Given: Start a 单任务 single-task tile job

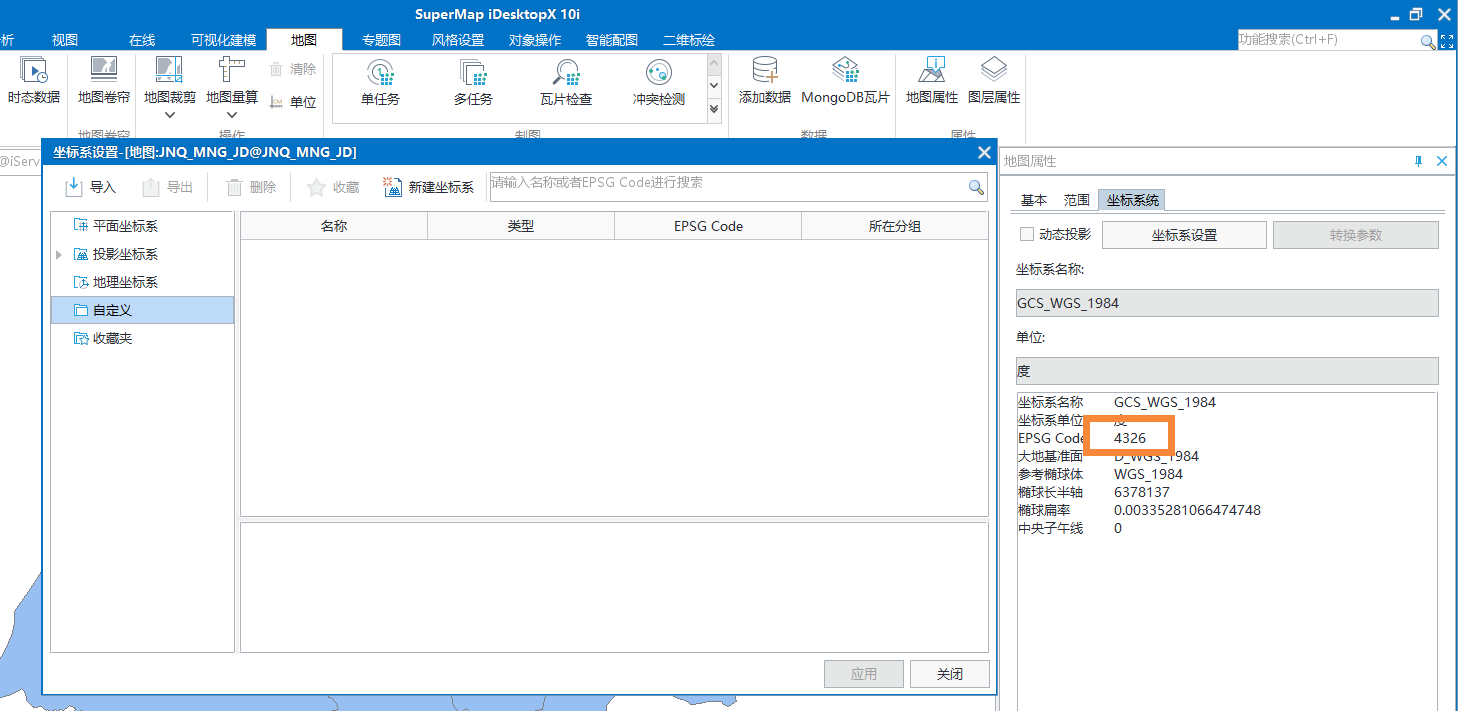Looking at the screenshot, I should pos(380,83).
